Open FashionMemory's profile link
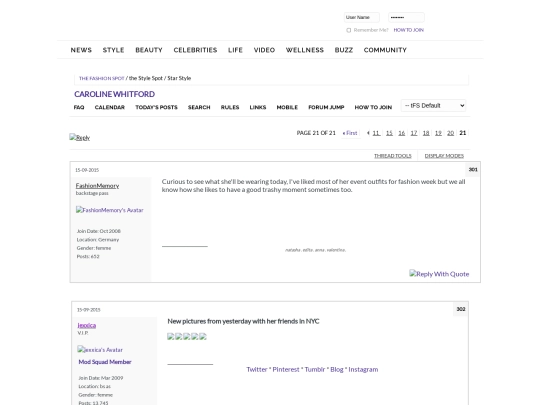This screenshot has width=540, height=405. point(97,186)
